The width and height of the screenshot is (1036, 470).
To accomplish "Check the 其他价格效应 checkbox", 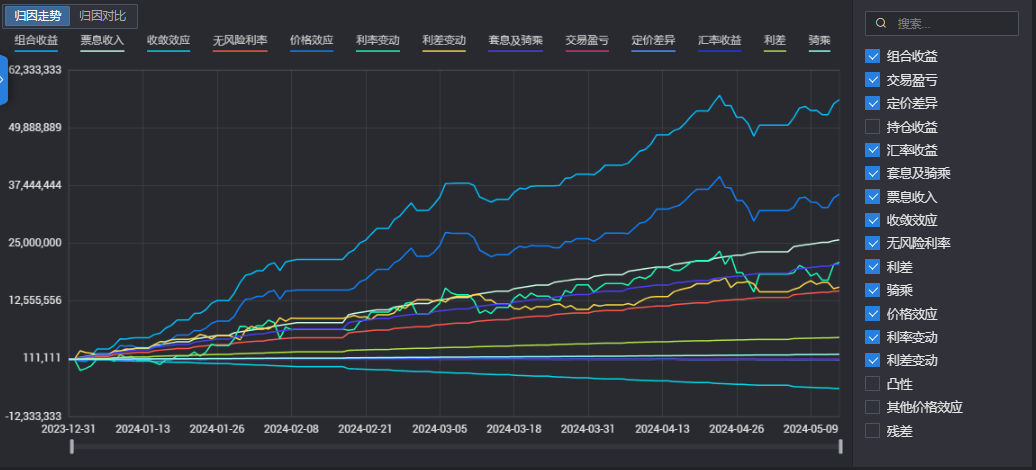I will coord(872,407).
